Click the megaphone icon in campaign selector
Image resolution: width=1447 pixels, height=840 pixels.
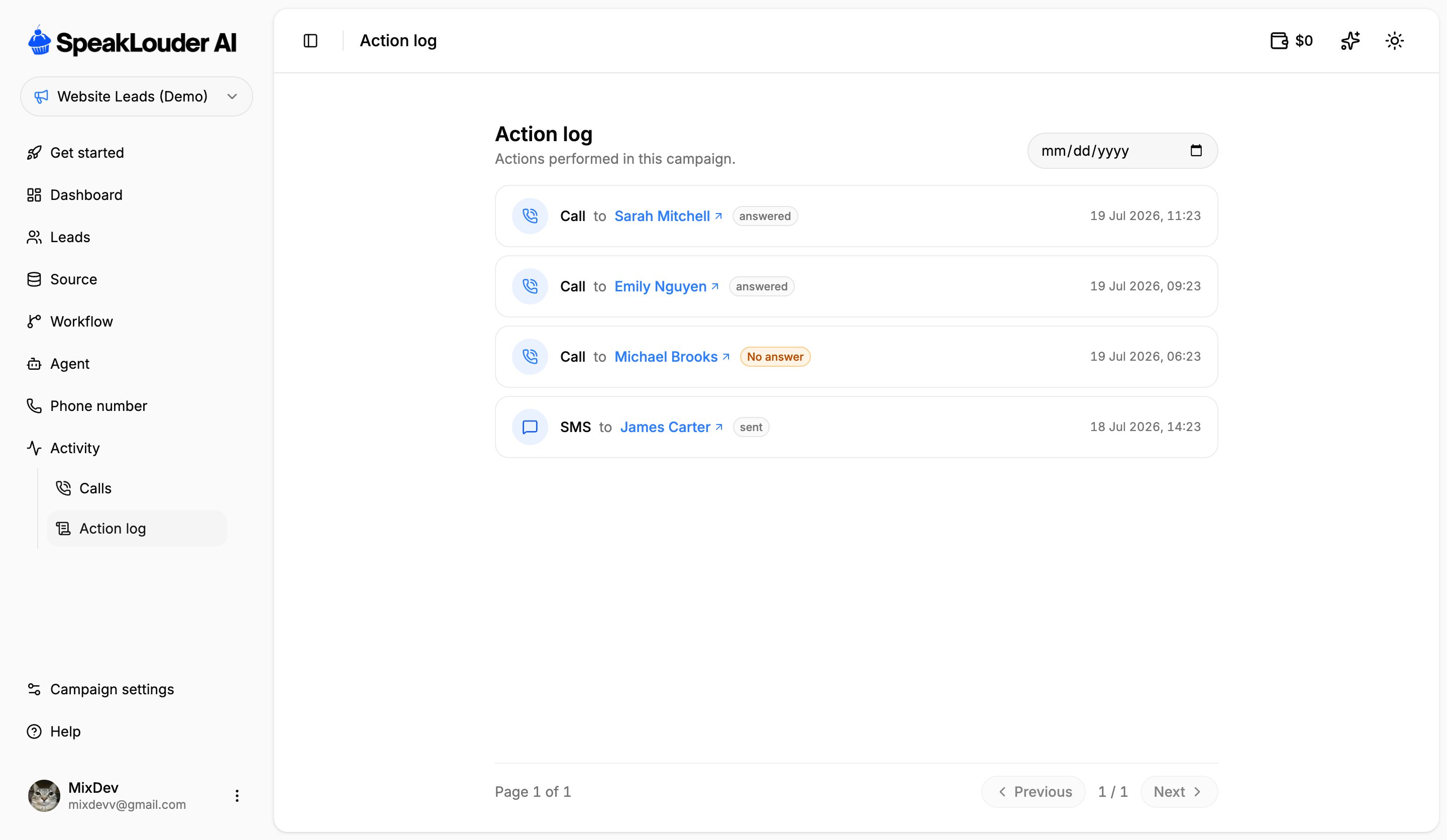pyautogui.click(x=41, y=96)
